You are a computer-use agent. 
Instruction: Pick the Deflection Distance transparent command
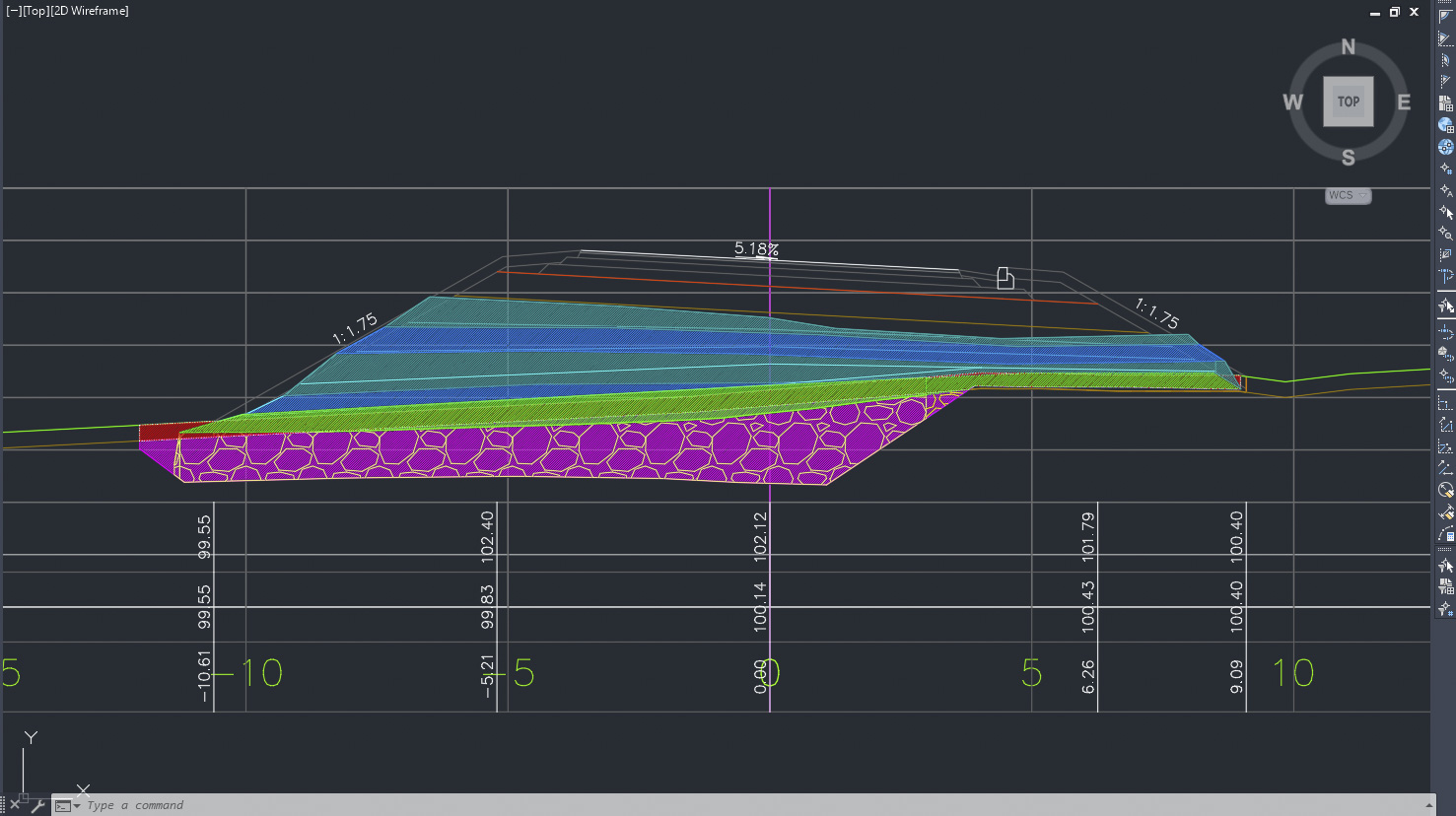(1445, 82)
